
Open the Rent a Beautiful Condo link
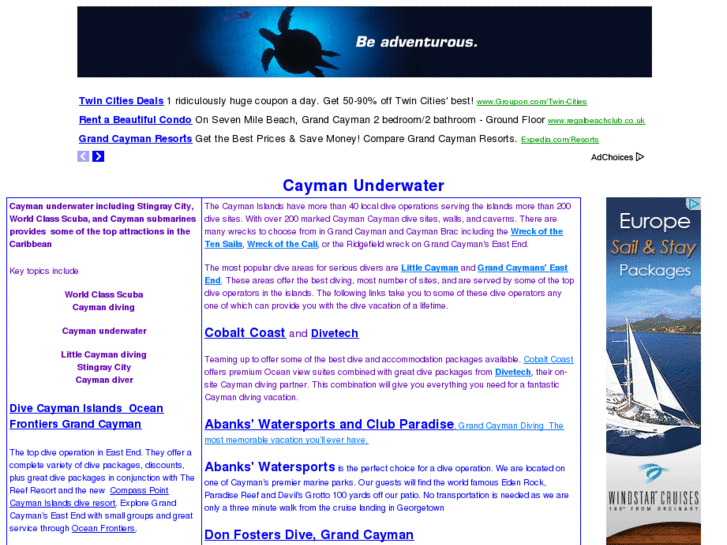pos(135,120)
